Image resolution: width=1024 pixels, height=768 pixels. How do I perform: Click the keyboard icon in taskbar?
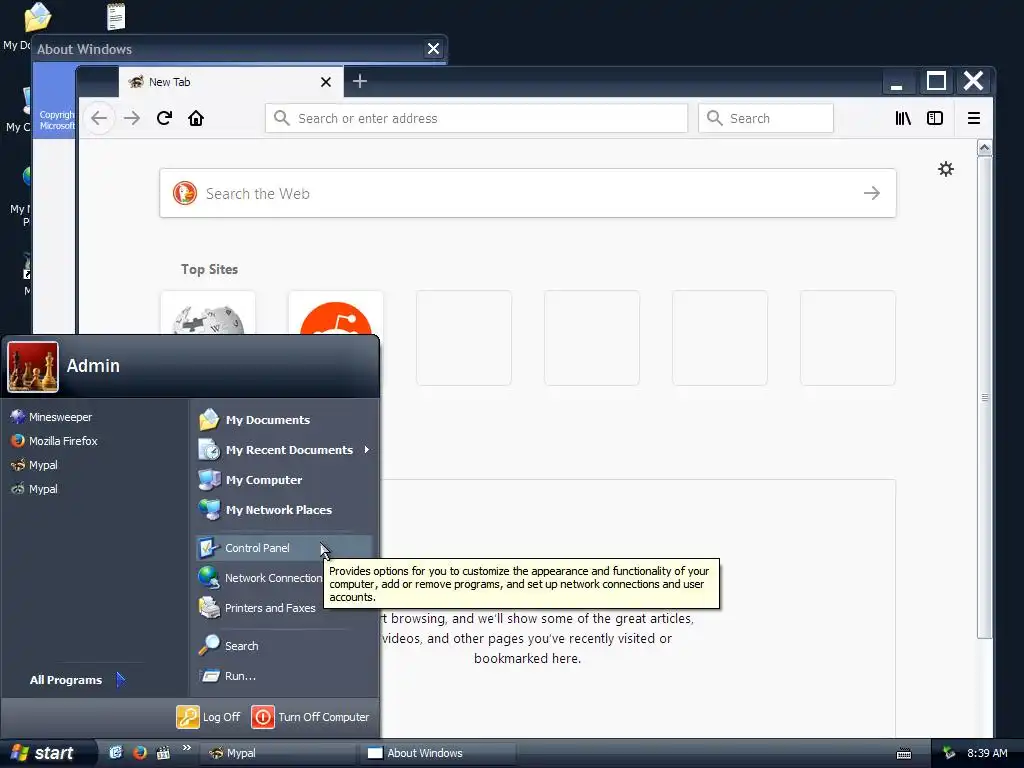pos(904,754)
